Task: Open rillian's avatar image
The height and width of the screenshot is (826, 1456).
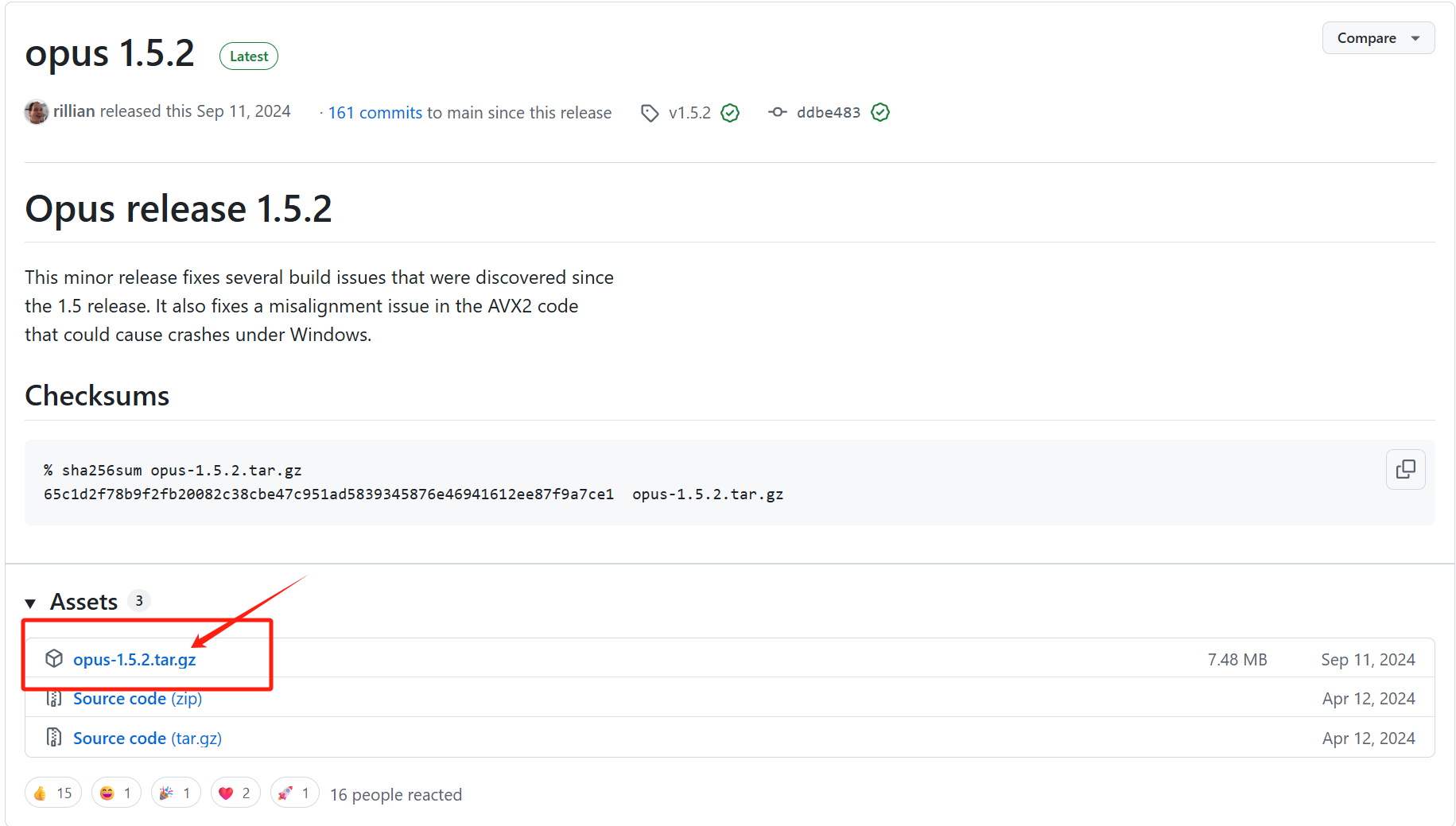Action: click(x=36, y=112)
